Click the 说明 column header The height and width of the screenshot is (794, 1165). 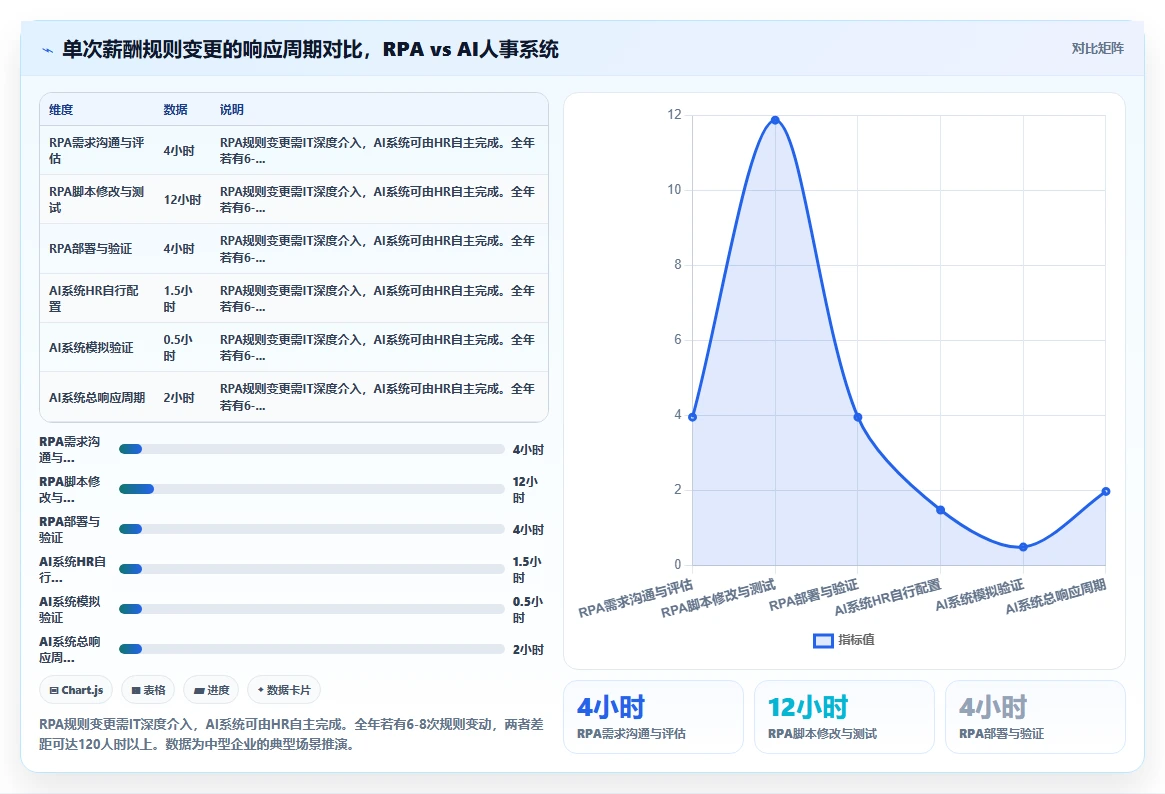coord(231,109)
